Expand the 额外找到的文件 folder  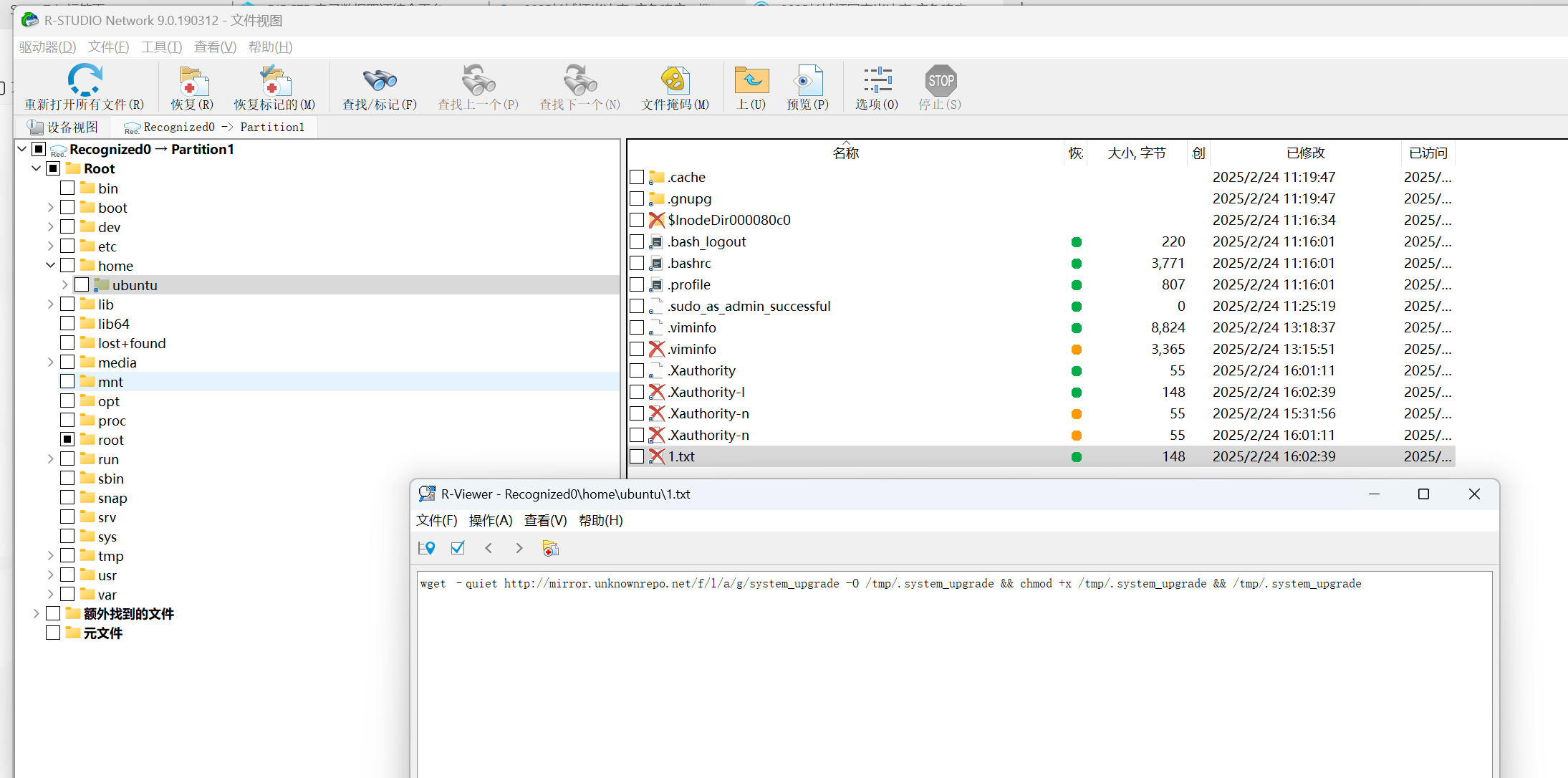coord(36,614)
